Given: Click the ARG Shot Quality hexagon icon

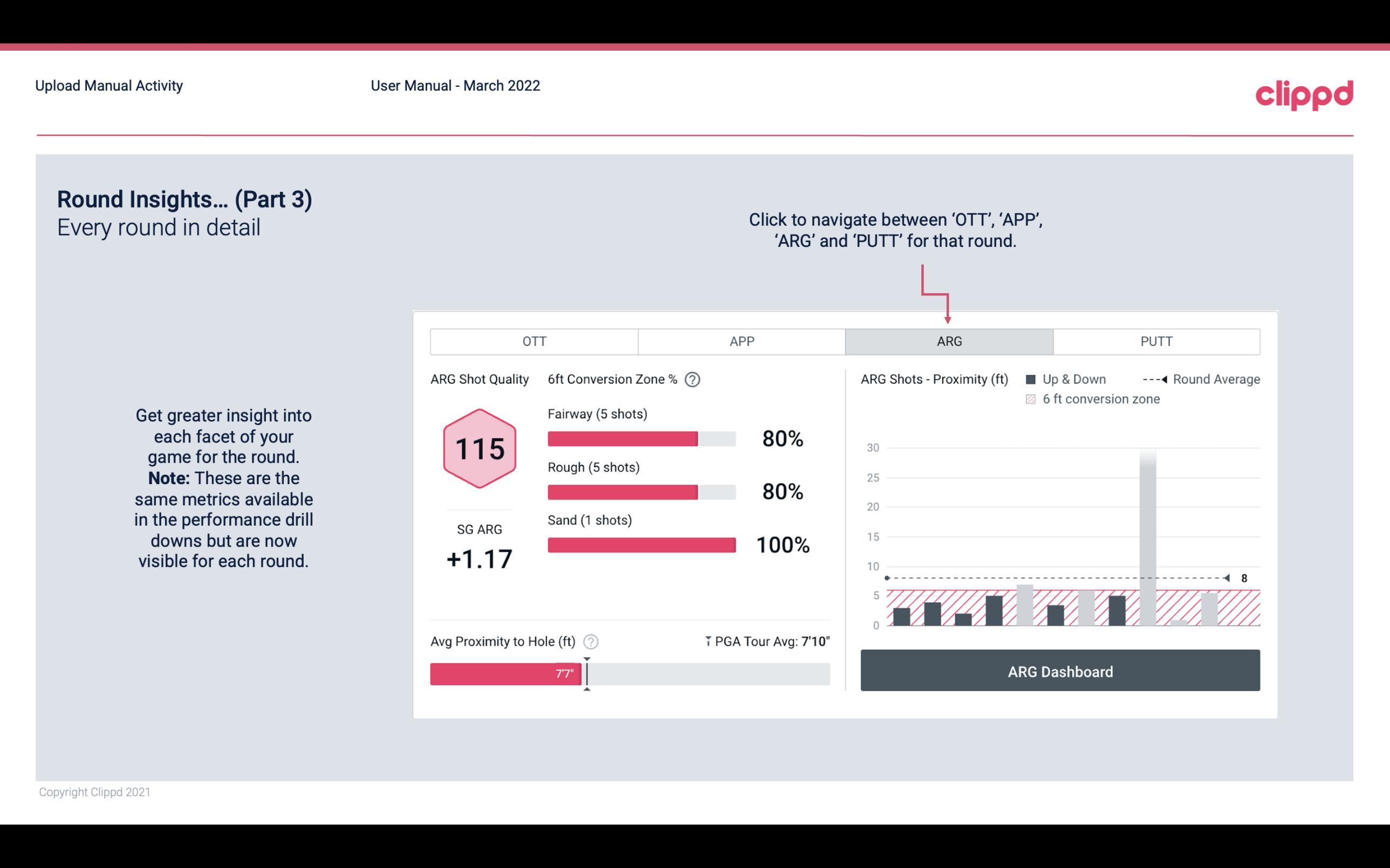Looking at the screenshot, I should coord(478,449).
